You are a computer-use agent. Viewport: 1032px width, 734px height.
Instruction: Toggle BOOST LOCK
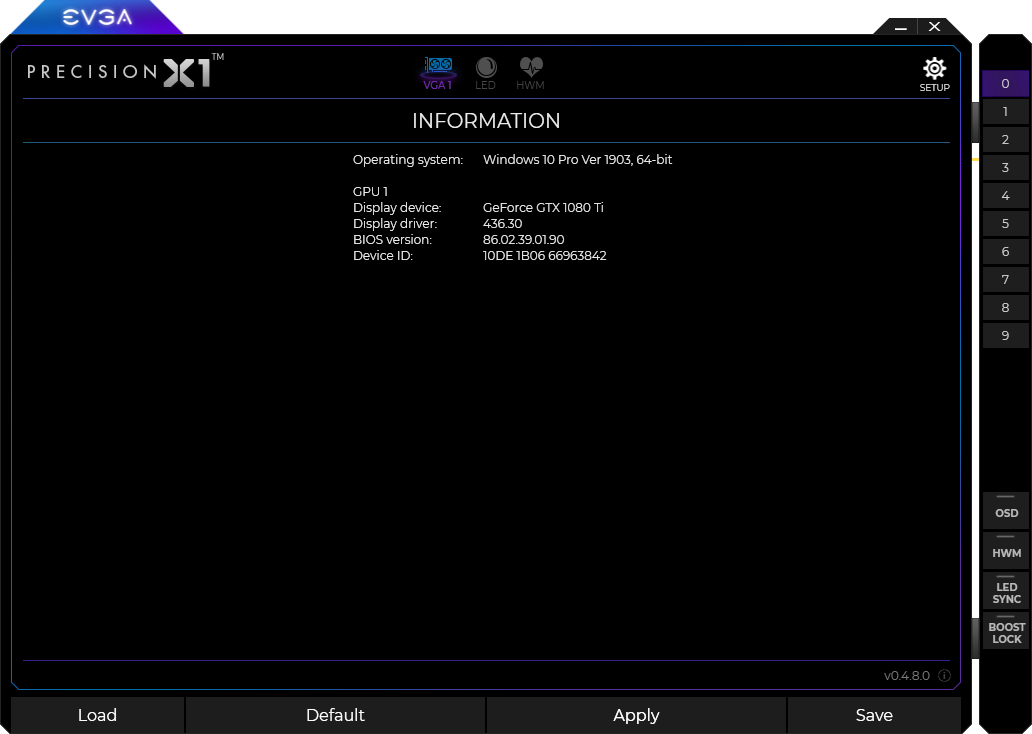1006,631
